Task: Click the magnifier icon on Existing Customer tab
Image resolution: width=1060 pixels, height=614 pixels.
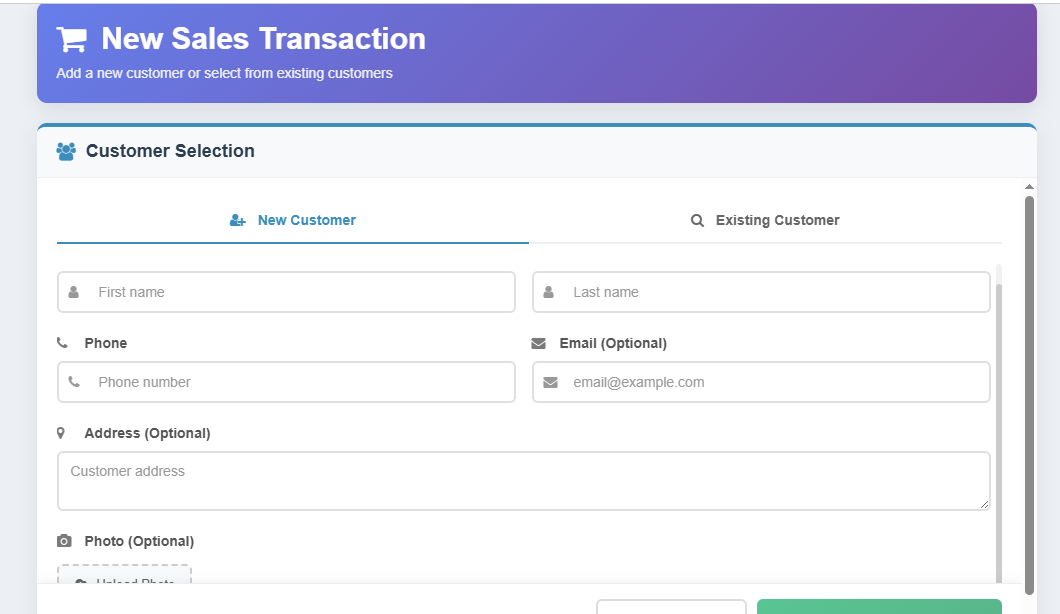Action: point(697,220)
